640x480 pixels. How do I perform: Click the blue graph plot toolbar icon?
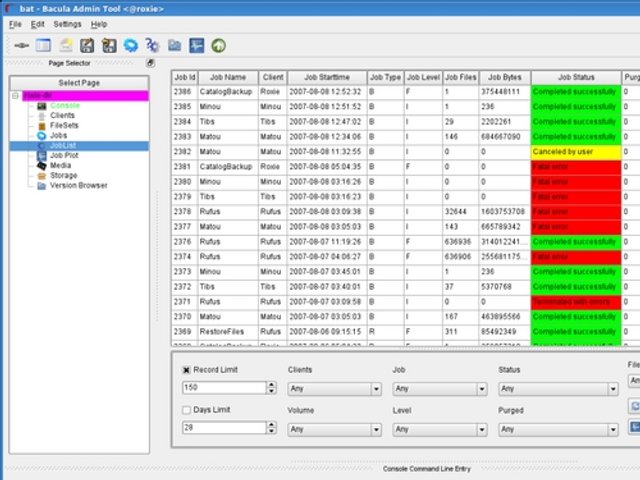[196, 45]
